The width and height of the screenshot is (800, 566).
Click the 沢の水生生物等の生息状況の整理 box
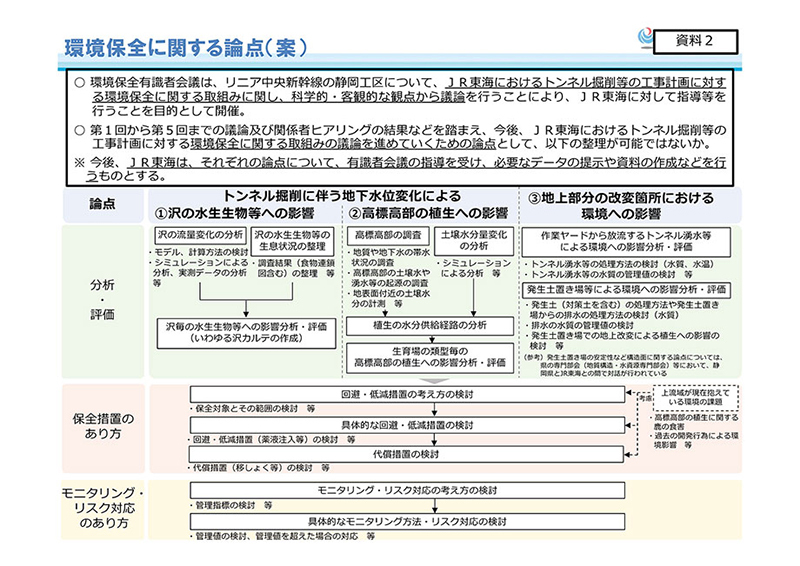click(292, 241)
